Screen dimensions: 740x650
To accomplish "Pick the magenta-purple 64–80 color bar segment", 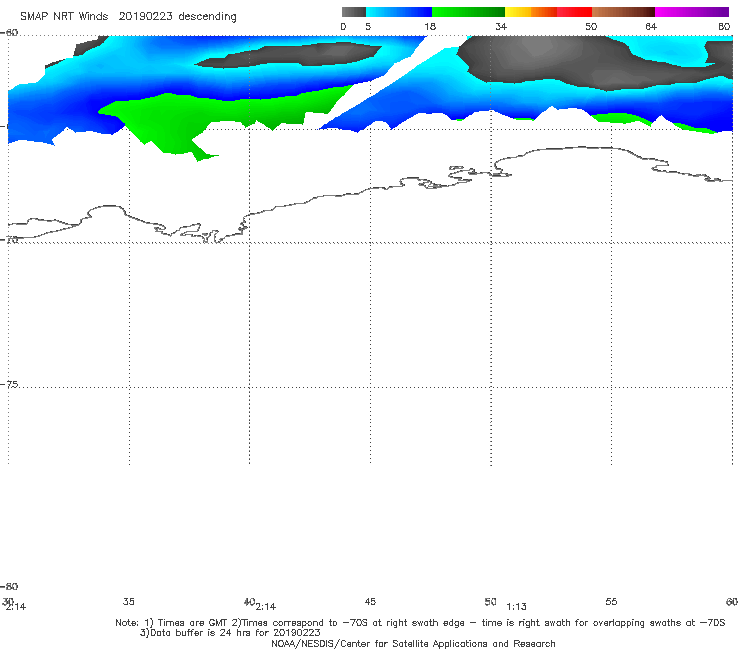I will [692, 12].
